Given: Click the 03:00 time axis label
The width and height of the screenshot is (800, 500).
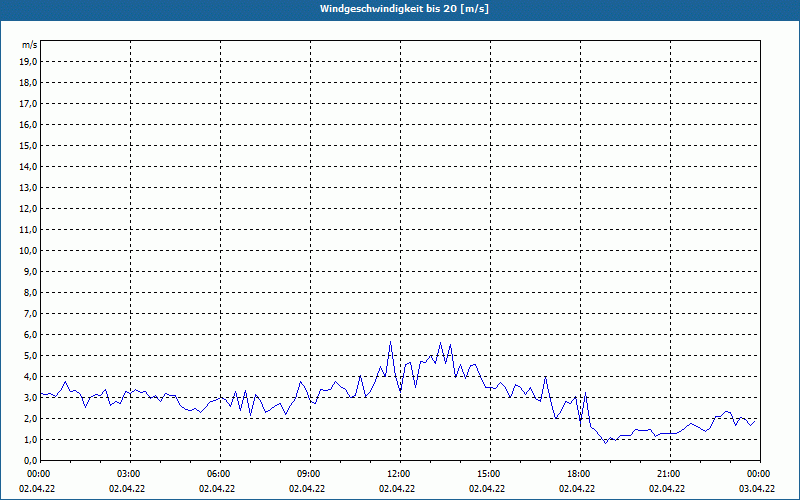Looking at the screenshot, I should [x=131, y=474].
